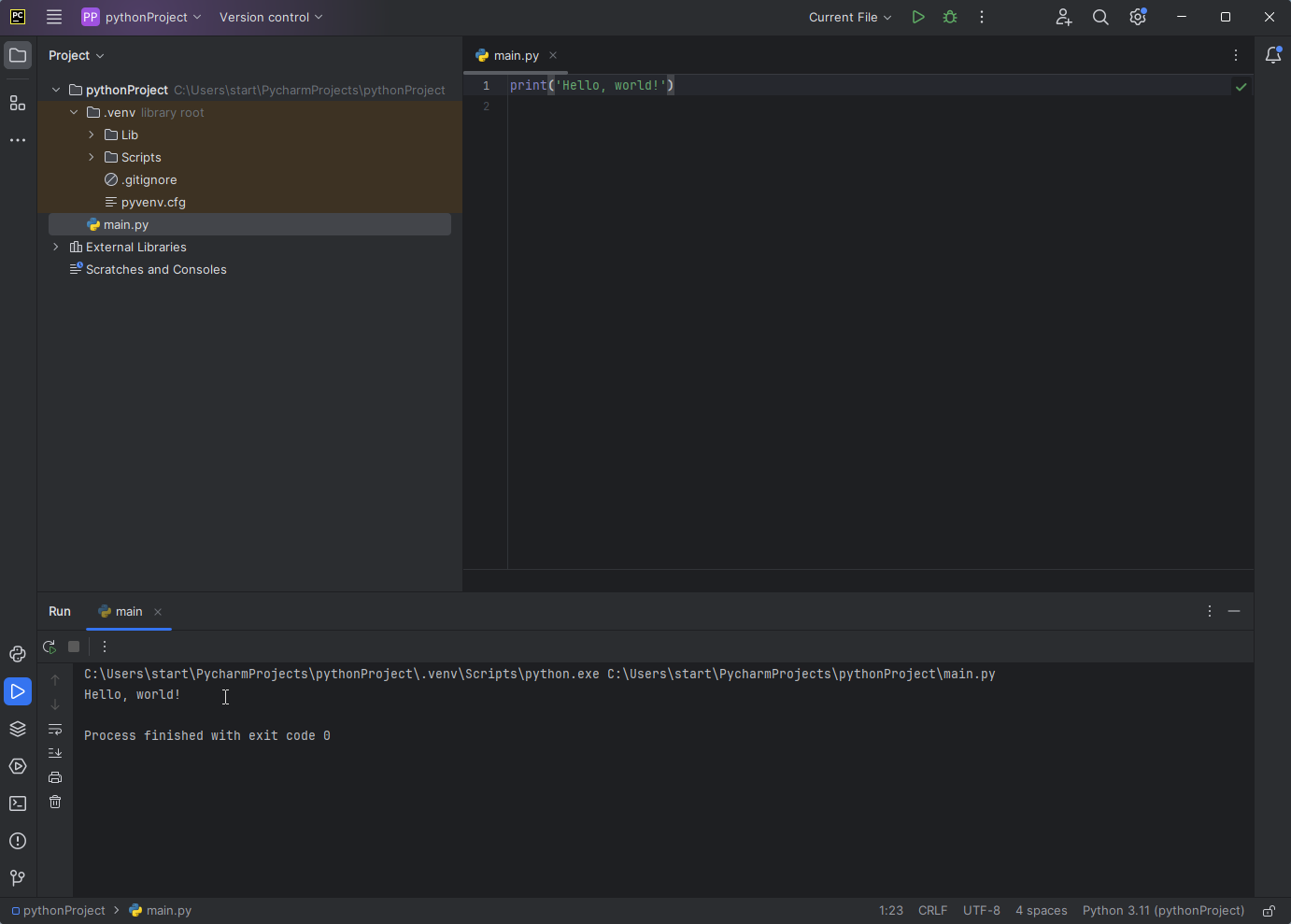1291x924 pixels.
Task: Hide the Run tool window
Action: pos(1234,611)
